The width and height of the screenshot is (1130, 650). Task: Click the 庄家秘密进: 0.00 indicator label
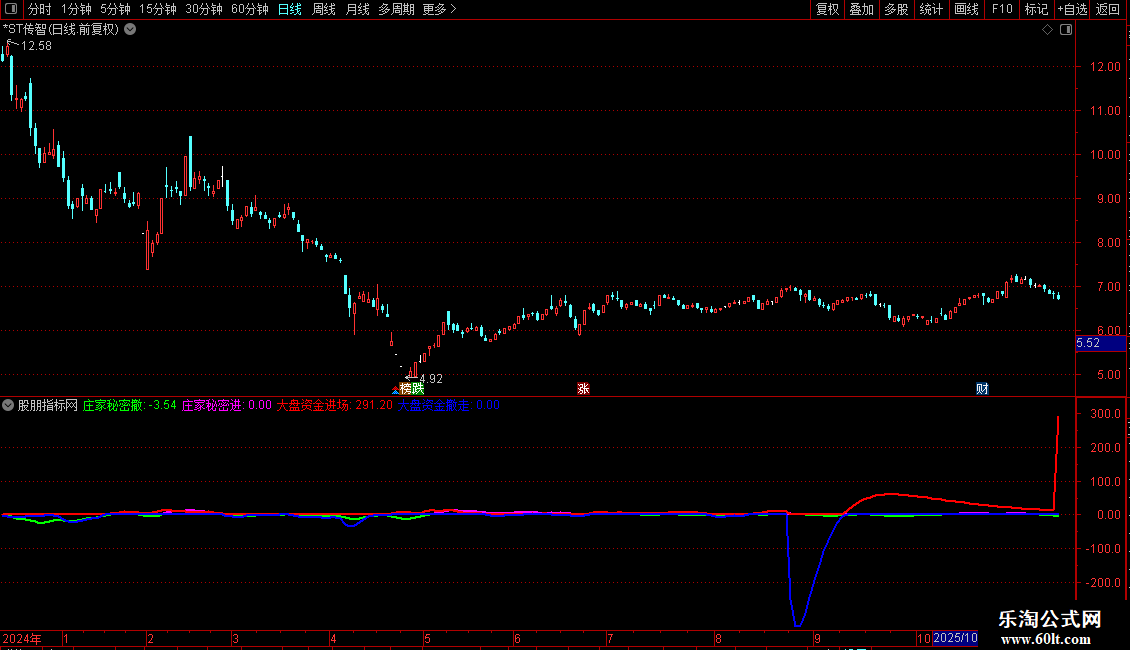click(x=226, y=406)
